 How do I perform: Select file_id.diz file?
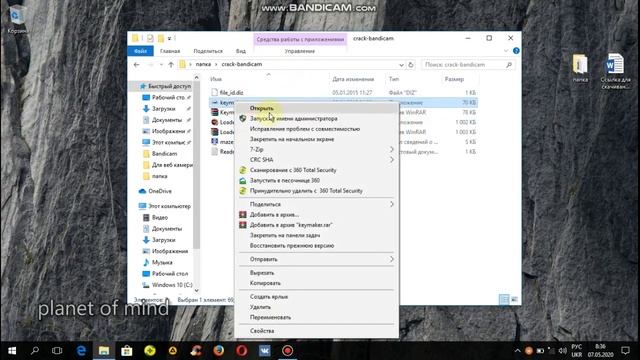[x=231, y=93]
